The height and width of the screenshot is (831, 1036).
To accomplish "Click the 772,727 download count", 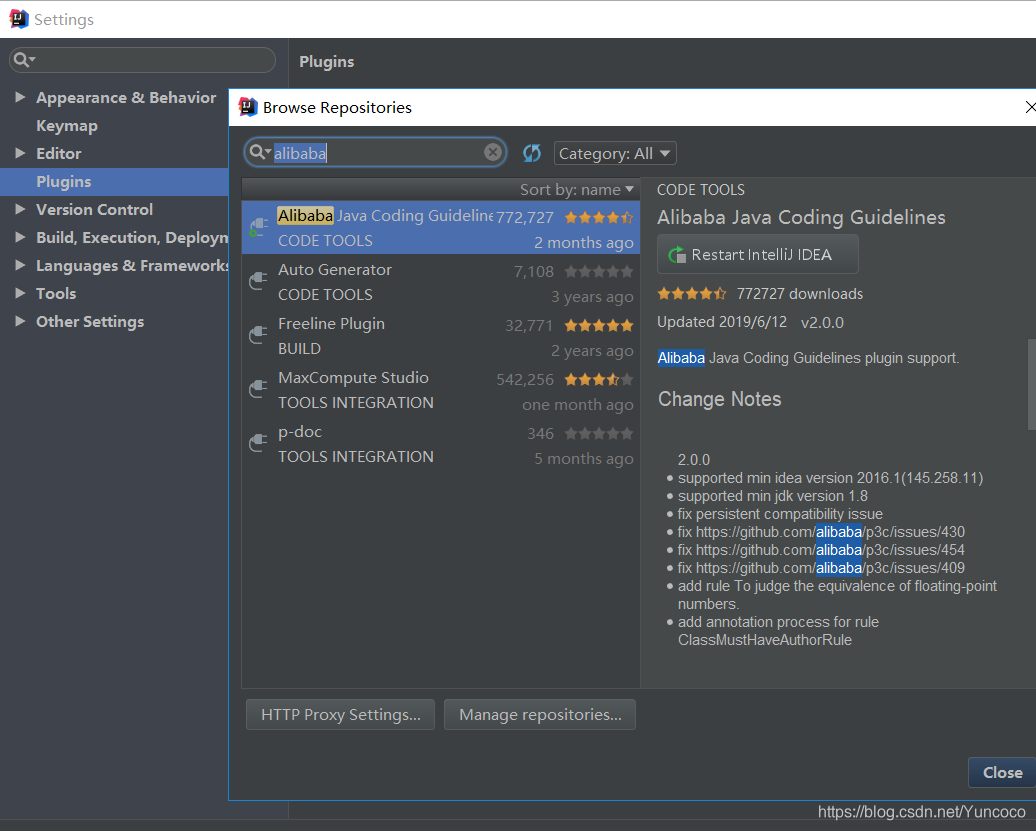I will (x=525, y=217).
